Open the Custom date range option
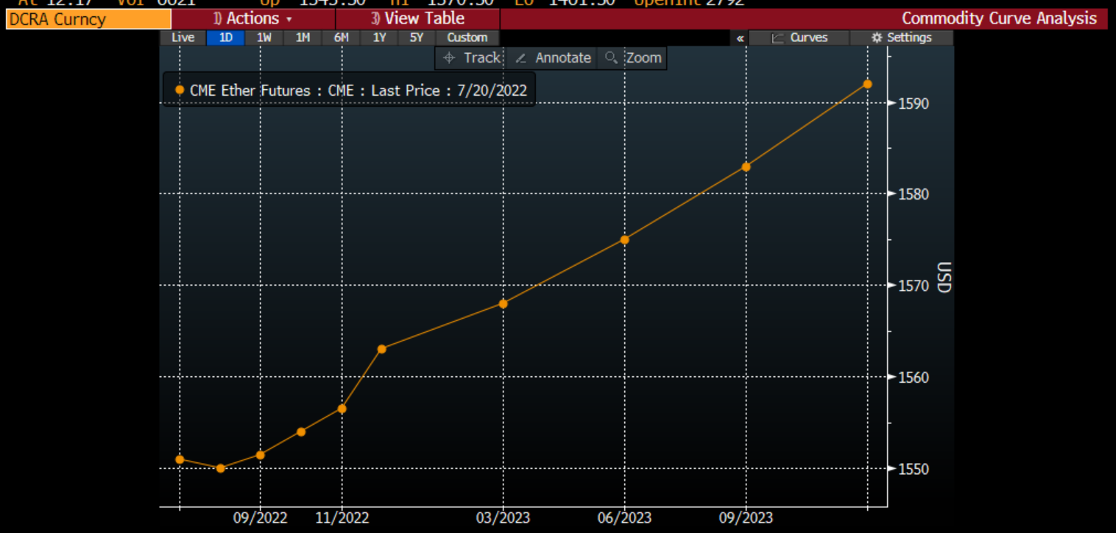 pos(467,37)
